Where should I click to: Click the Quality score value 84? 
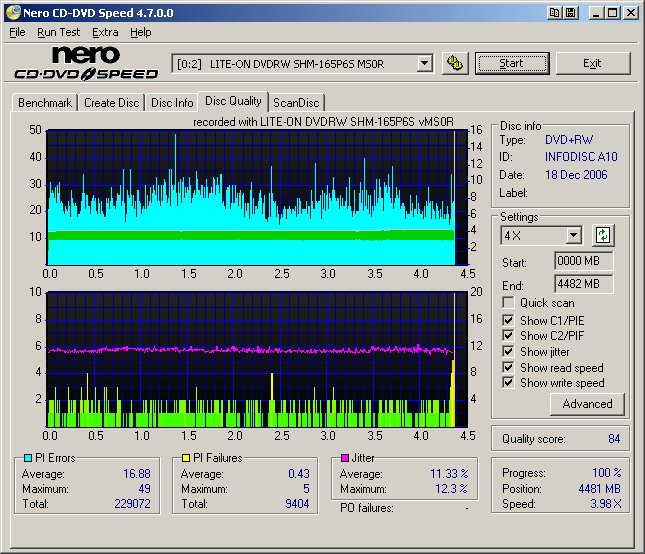pos(614,438)
